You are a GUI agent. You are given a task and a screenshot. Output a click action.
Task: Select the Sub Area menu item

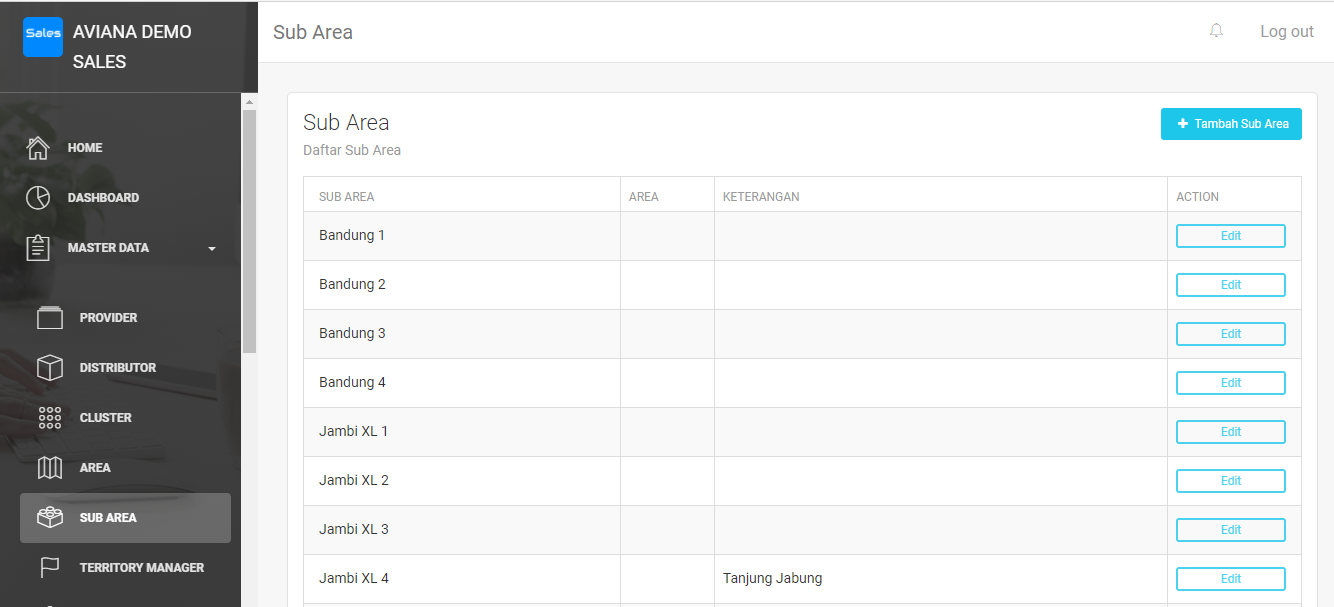125,518
